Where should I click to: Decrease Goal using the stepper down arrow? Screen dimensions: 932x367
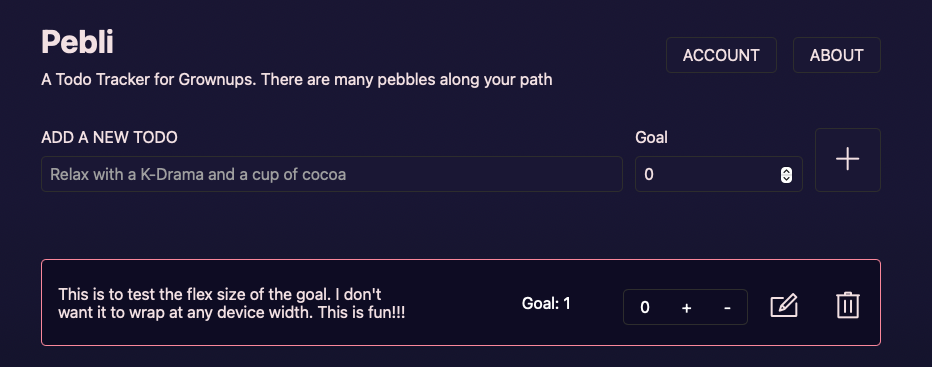[x=786, y=178]
